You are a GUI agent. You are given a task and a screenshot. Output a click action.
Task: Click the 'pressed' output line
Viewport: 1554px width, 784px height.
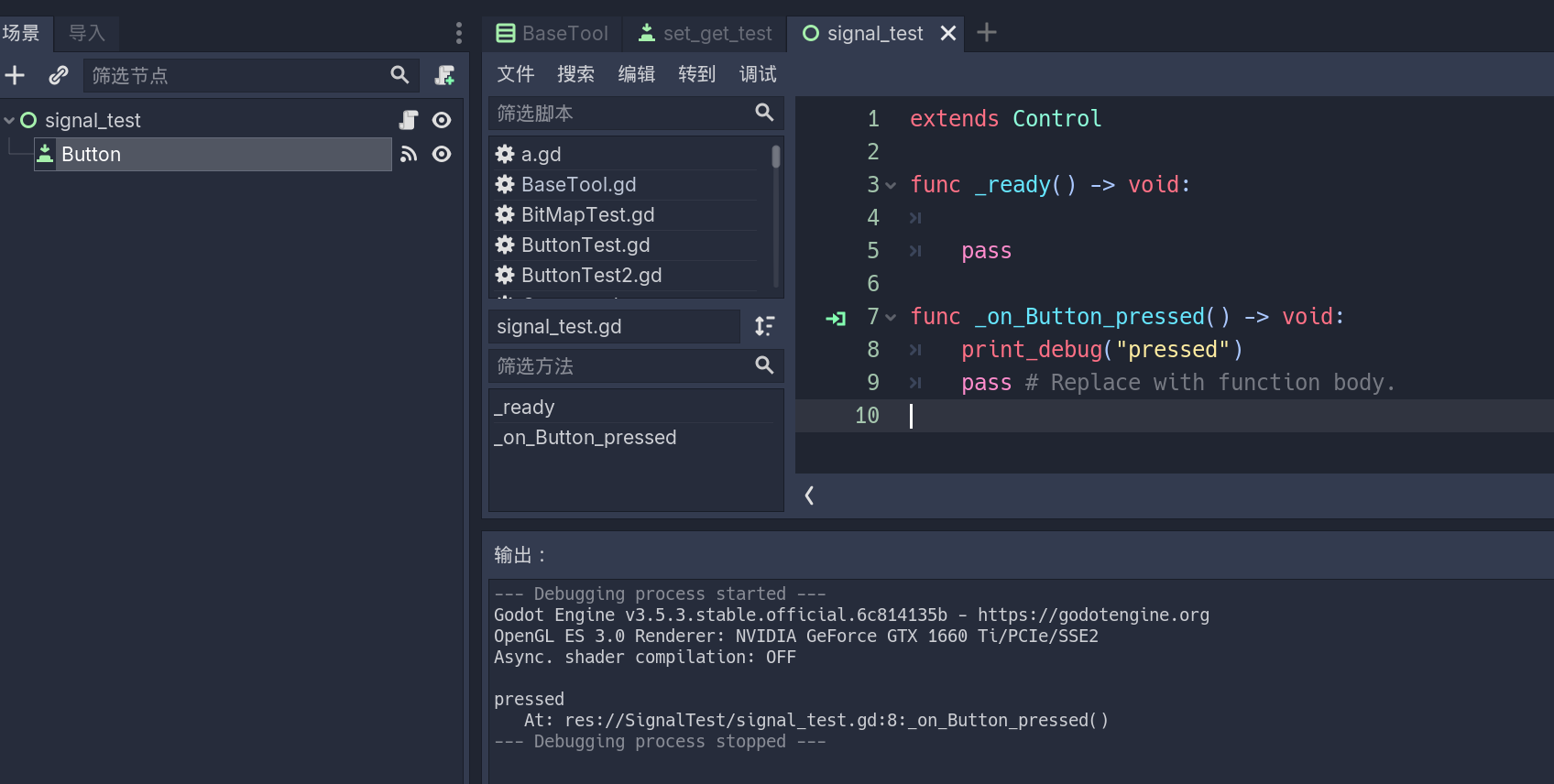click(x=529, y=699)
